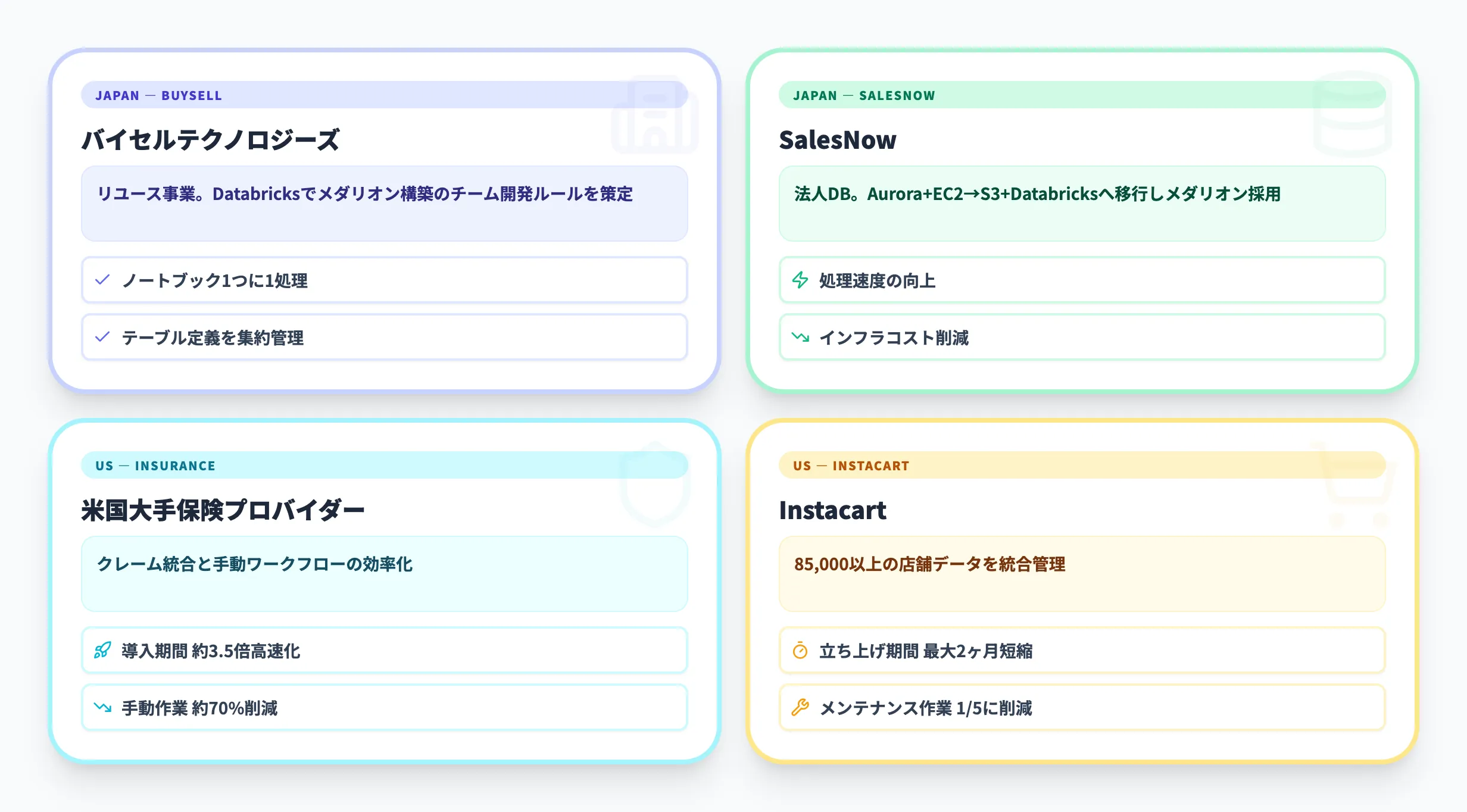
Task: Expand the US — INSURANCE badge
Action: pyautogui.click(x=155, y=466)
